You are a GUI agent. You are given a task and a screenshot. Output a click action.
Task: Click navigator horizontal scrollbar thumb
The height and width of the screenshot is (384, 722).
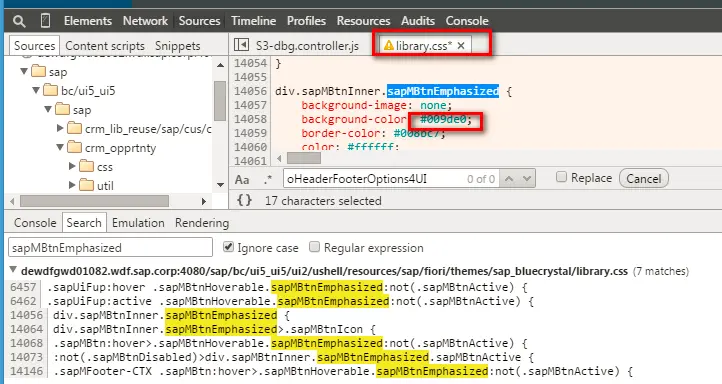click(94, 201)
